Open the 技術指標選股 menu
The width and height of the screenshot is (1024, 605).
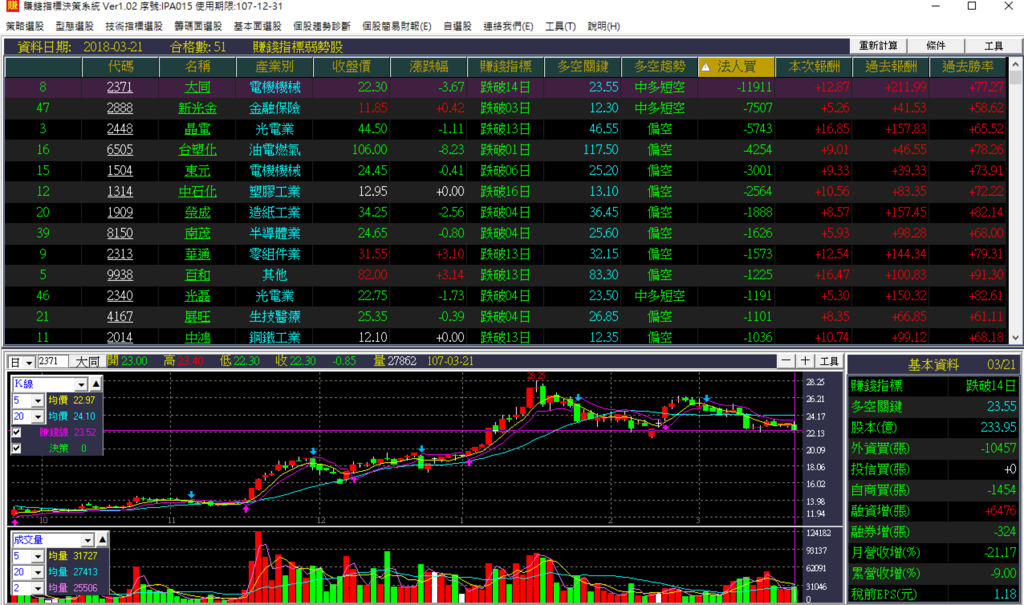[x=134, y=26]
